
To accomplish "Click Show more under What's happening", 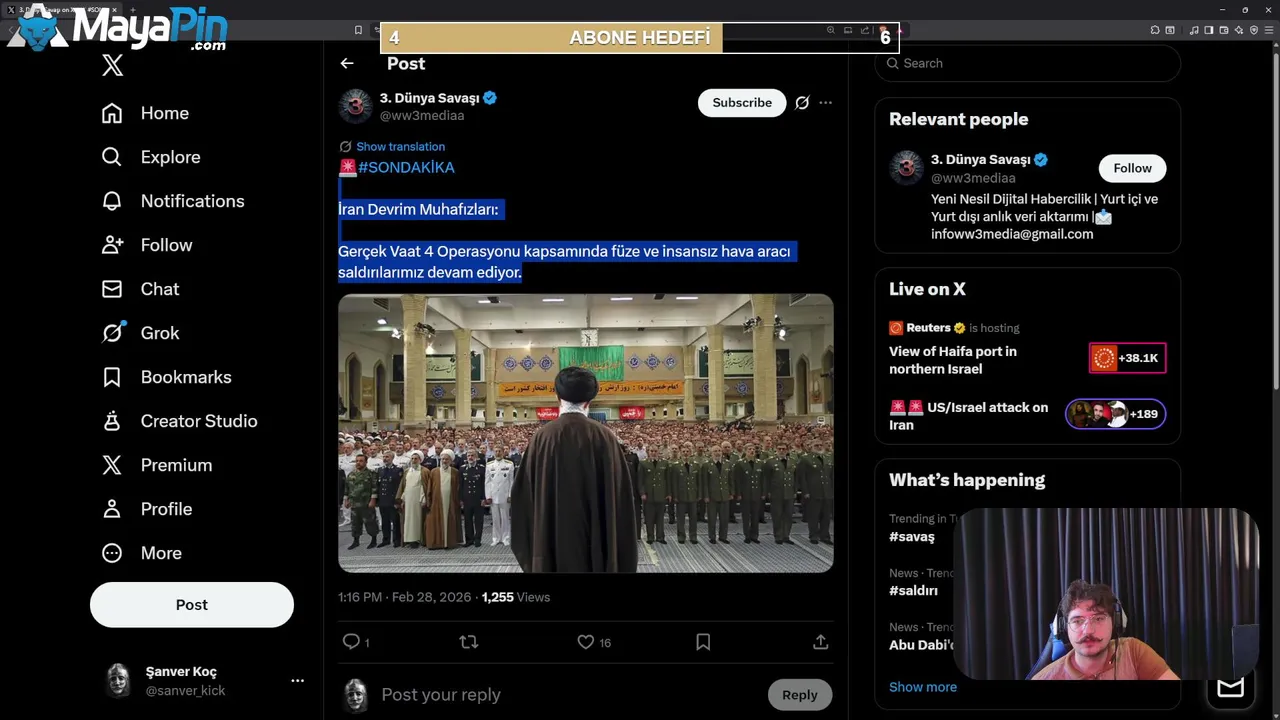I will 923,687.
